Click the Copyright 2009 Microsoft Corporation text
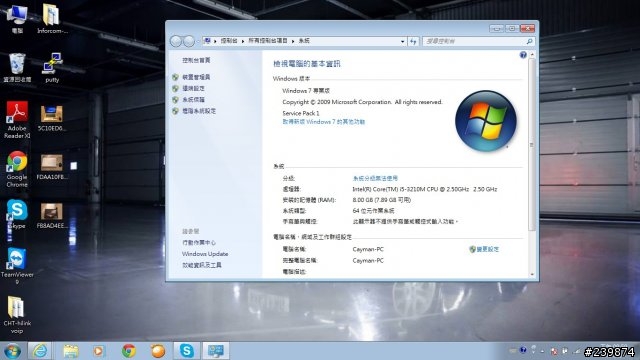 pos(362,102)
